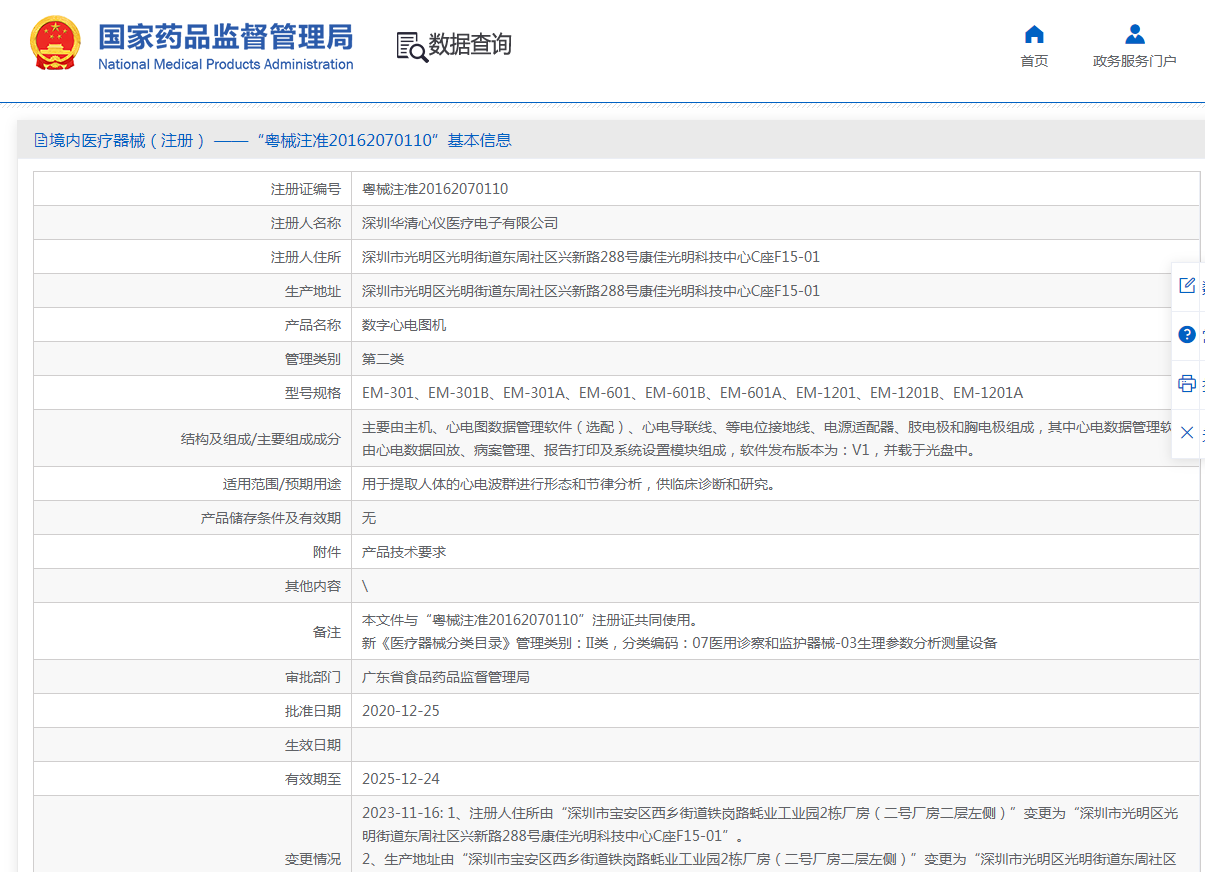Click the 适用范围 intended use text
The image size is (1205, 872).
coord(568,484)
